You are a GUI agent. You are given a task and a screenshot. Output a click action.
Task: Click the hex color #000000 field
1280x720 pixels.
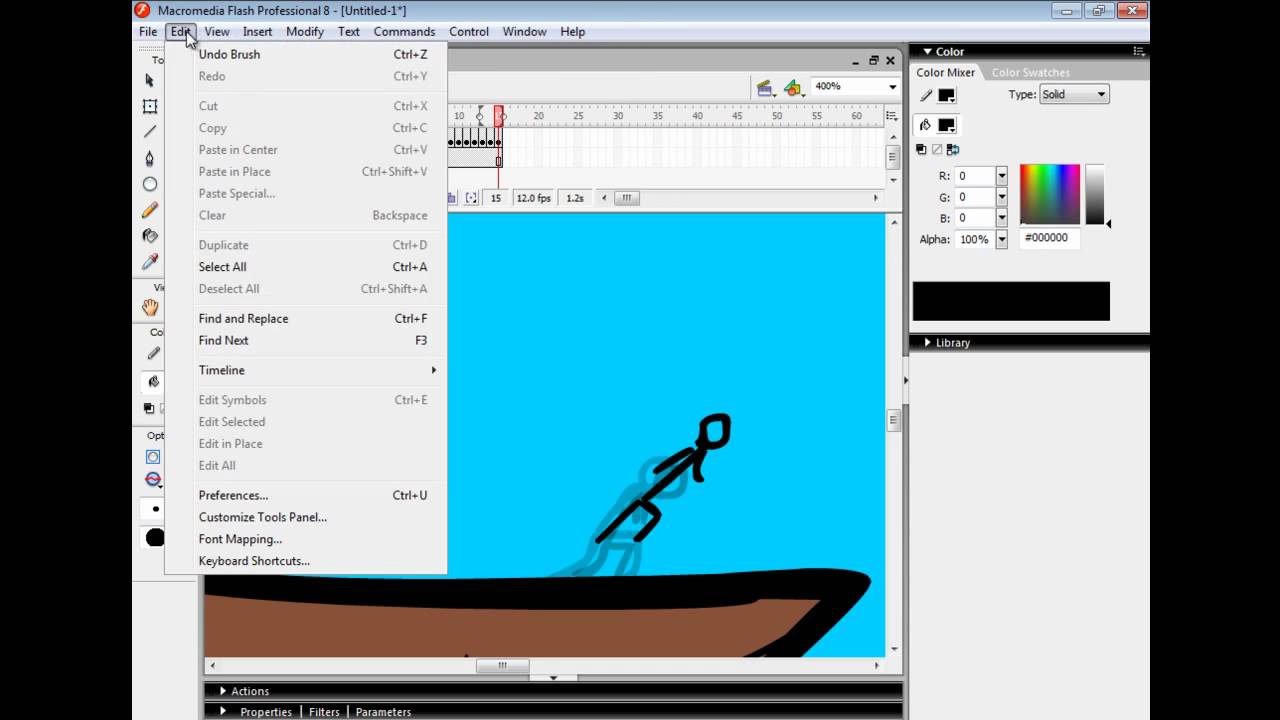pos(1050,238)
